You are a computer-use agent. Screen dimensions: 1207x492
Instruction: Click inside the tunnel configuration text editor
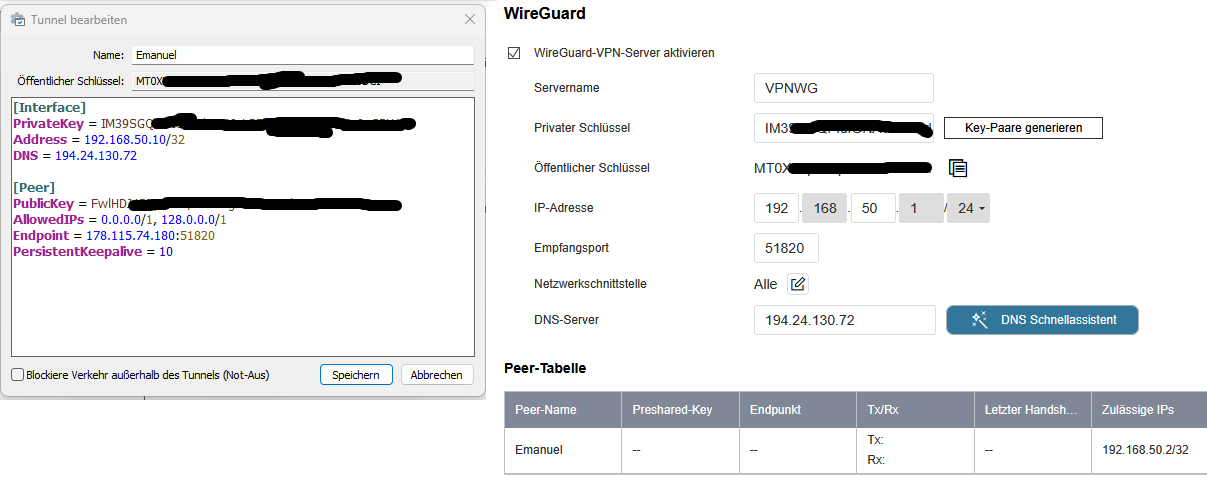coord(242,300)
